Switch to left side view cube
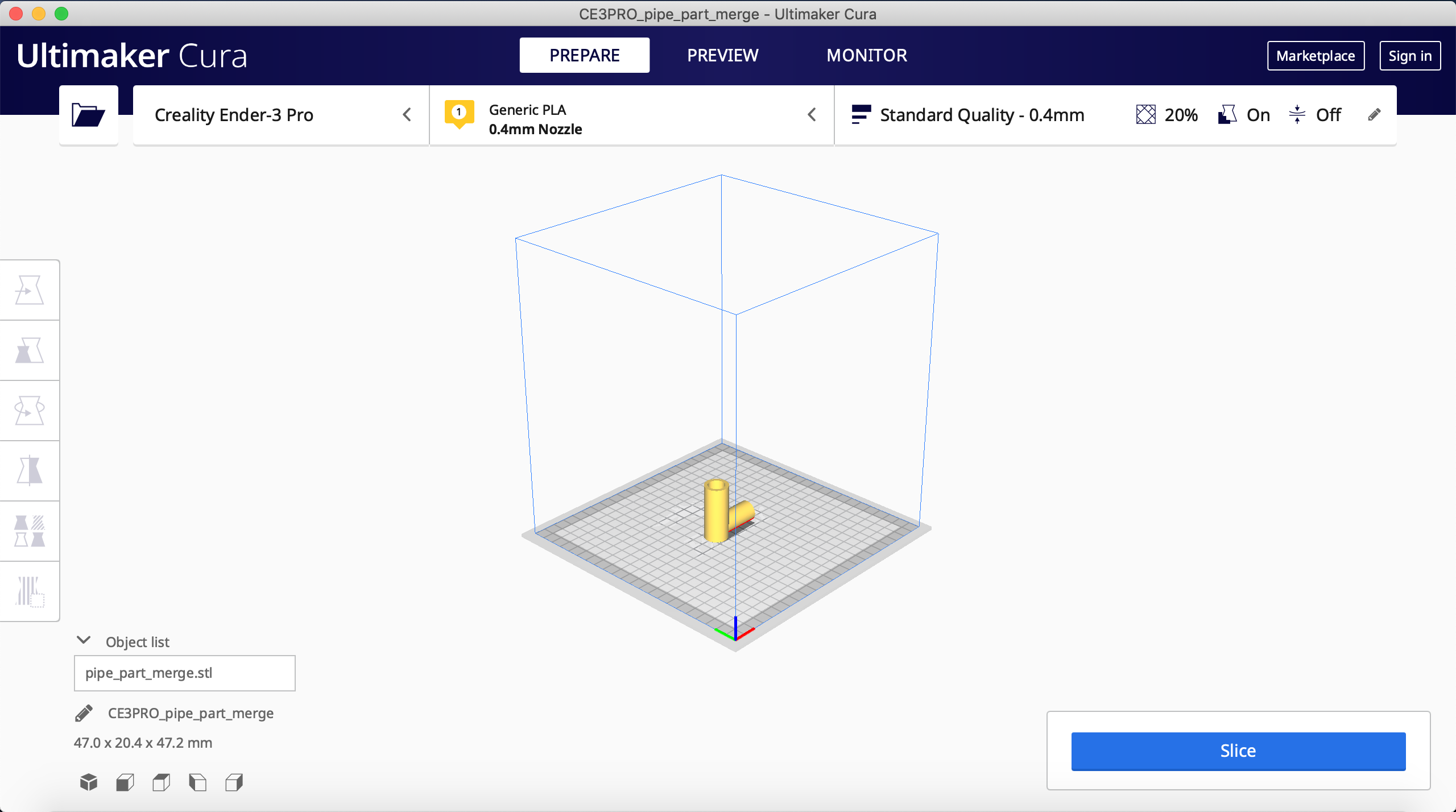The height and width of the screenshot is (812, 1456). [197, 782]
